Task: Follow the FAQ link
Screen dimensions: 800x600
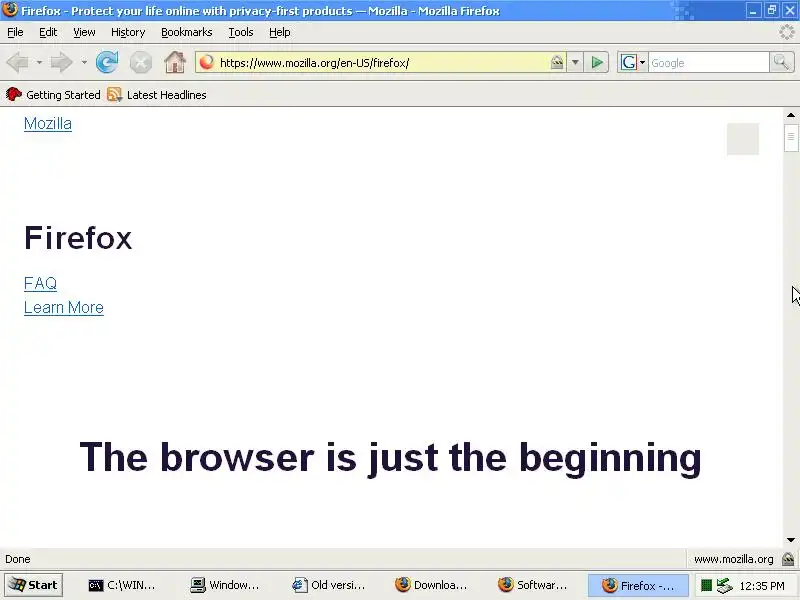Action: click(40, 283)
